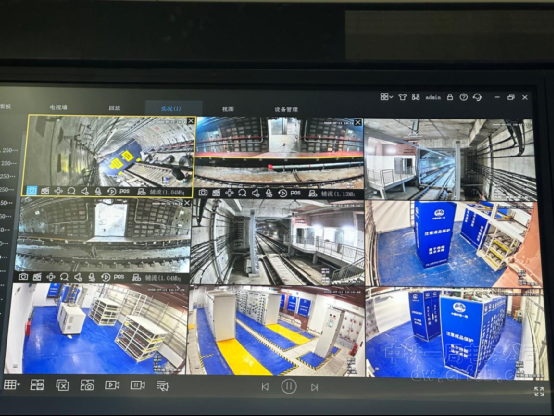
Task: Toggle PTZ control on first camera toolbar
Action: (58, 191)
